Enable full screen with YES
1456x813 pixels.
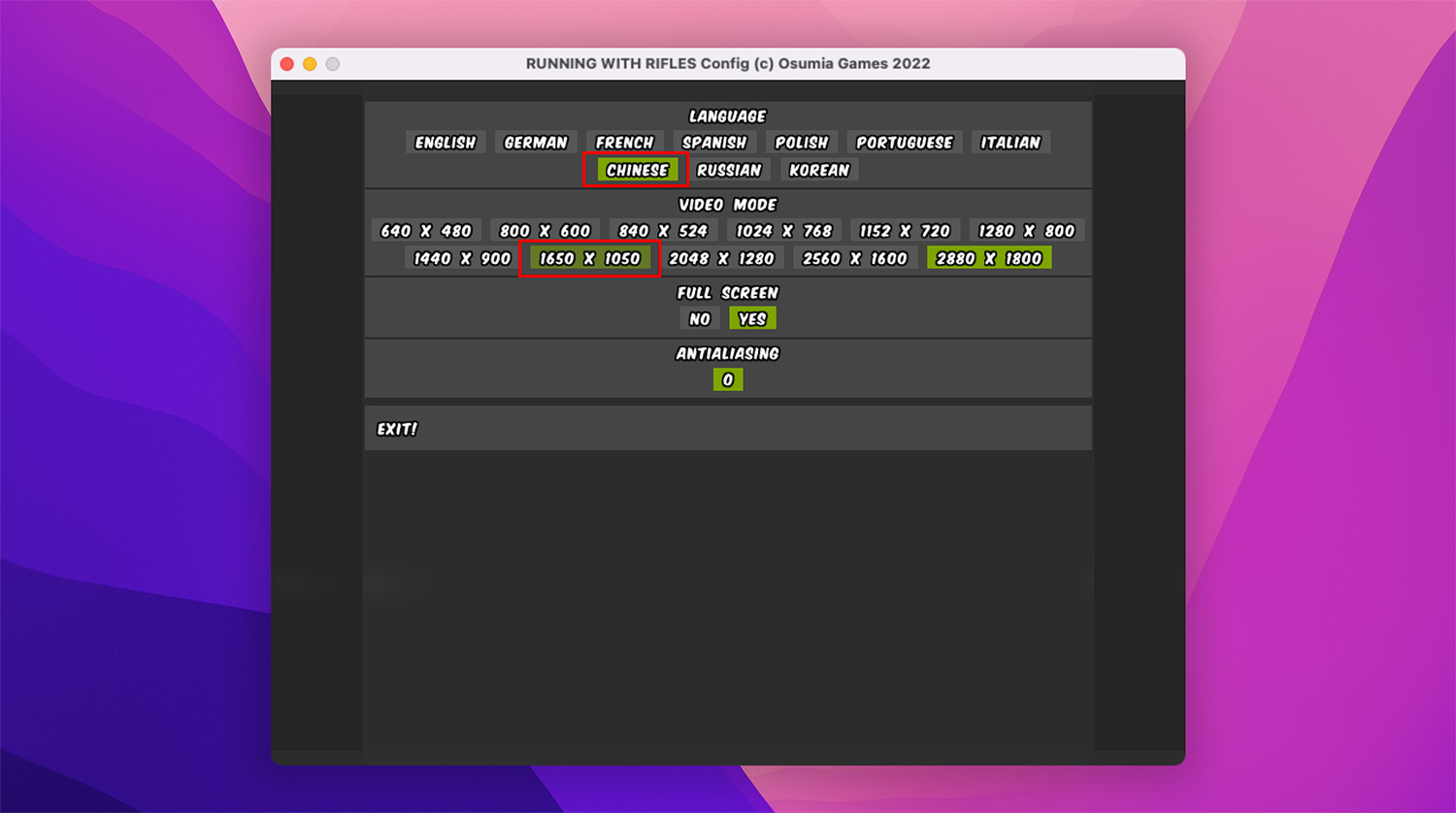click(752, 319)
